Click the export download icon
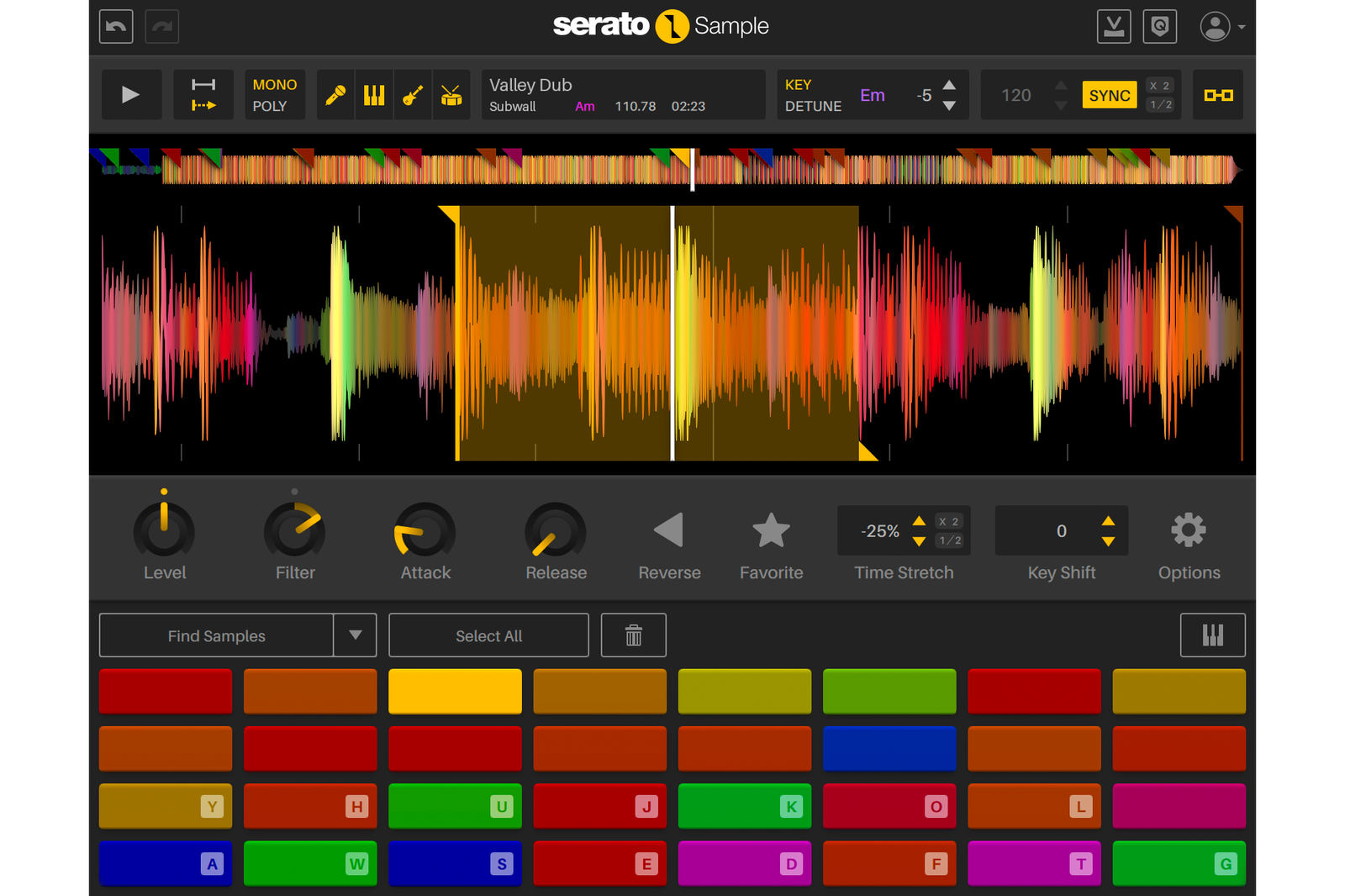 coord(1115,26)
